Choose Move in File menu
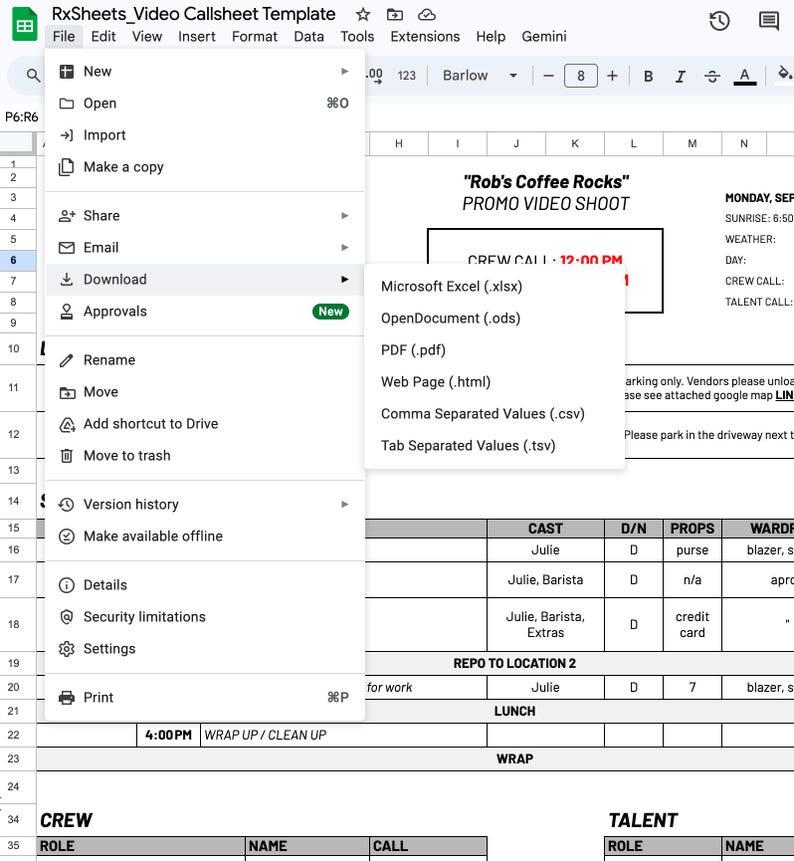The width and height of the screenshot is (794, 861). tap(205, 392)
